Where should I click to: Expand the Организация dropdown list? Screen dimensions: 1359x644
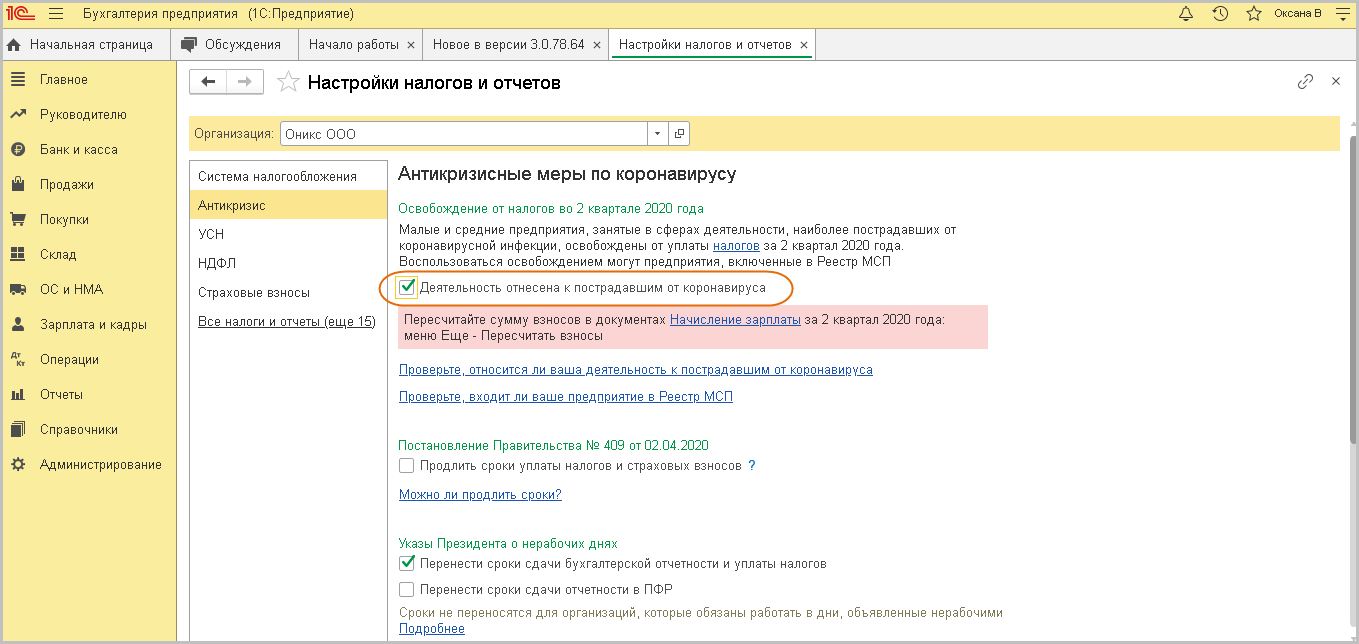[x=658, y=133]
